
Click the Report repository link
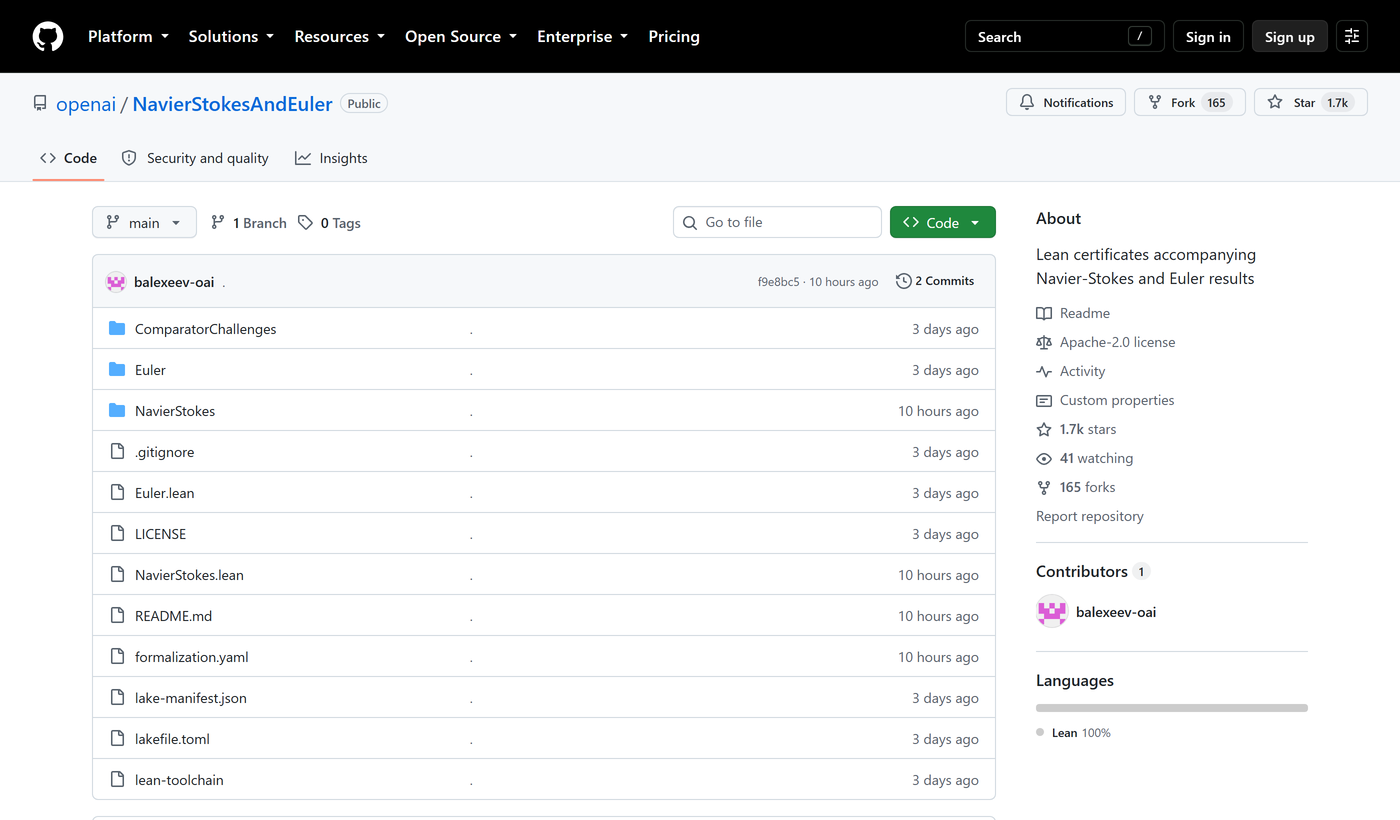pos(1090,516)
